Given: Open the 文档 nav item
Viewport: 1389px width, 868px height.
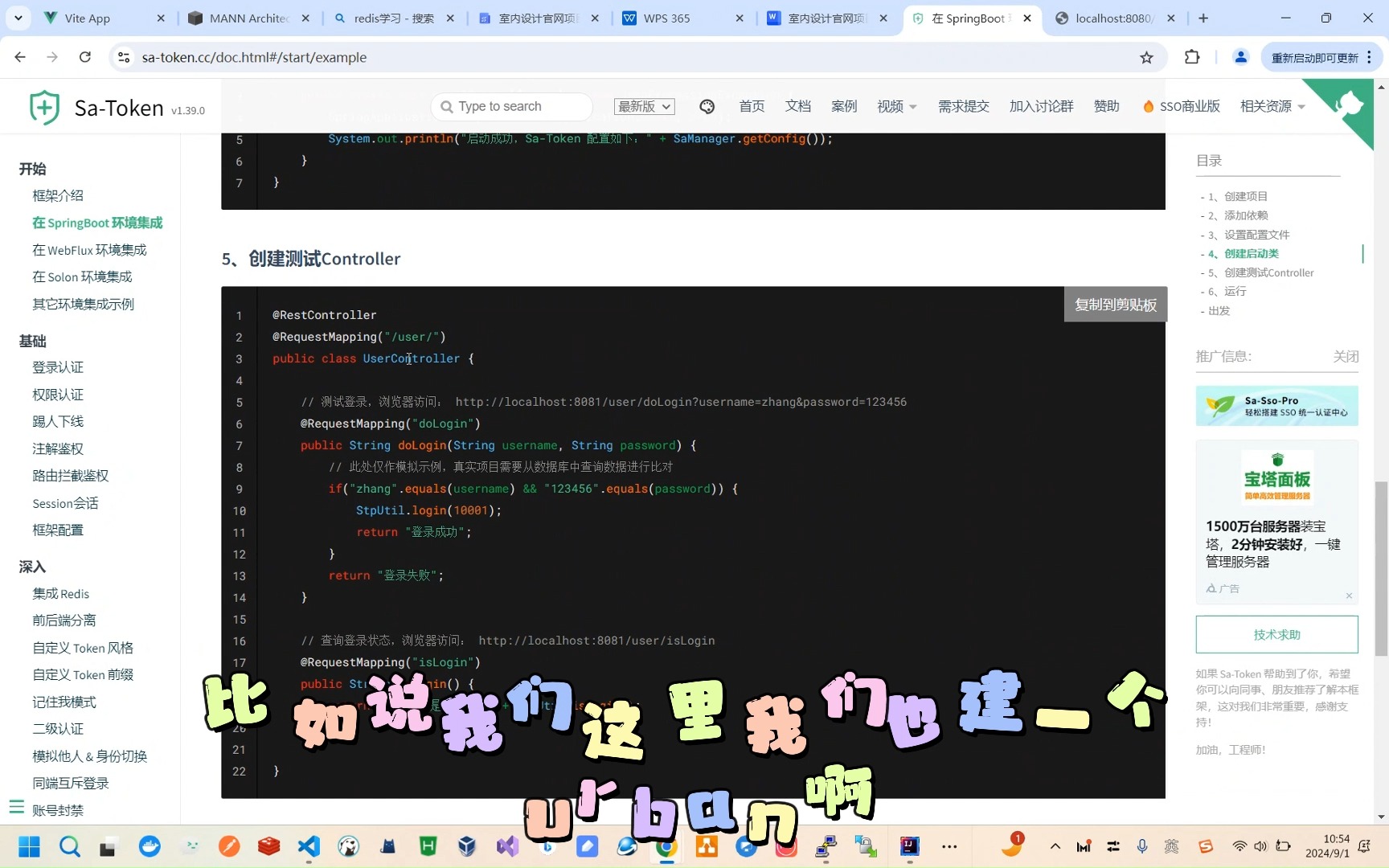Looking at the screenshot, I should pos(797,106).
